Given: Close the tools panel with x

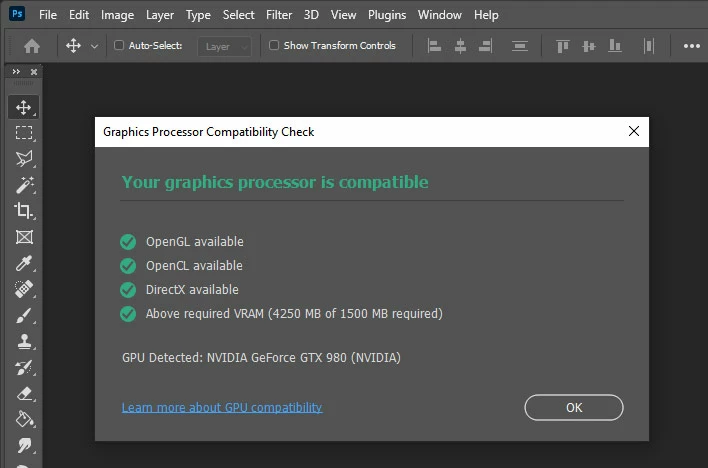Looking at the screenshot, I should pos(34,71).
